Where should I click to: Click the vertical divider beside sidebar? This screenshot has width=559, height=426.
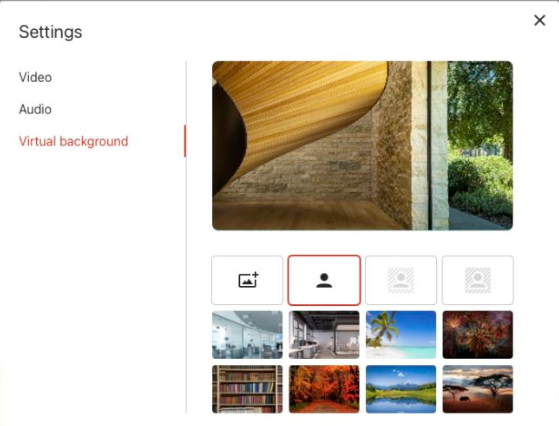(x=186, y=237)
